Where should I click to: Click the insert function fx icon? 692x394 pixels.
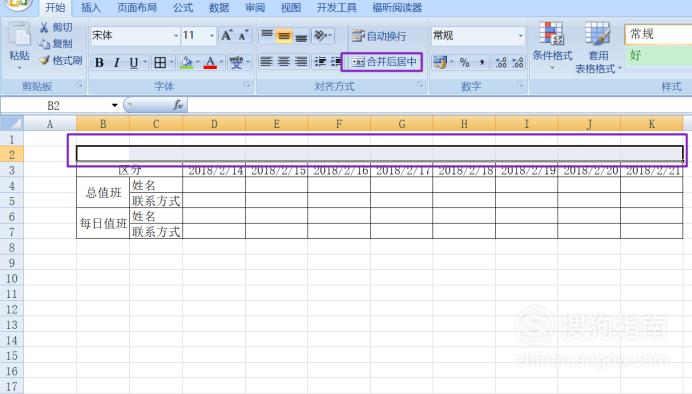pos(178,105)
